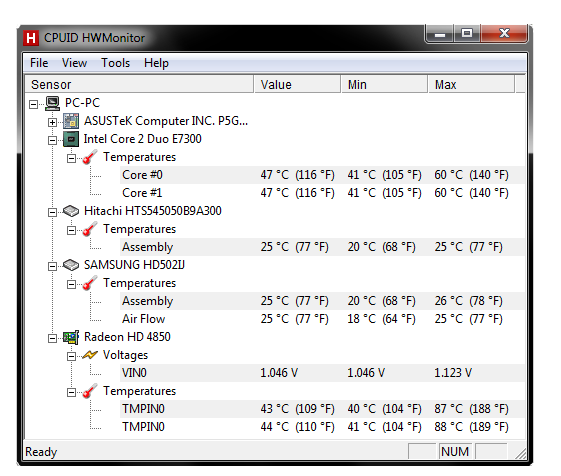Click max value 88 °C (189 °F)

pyautogui.click(x=472, y=427)
